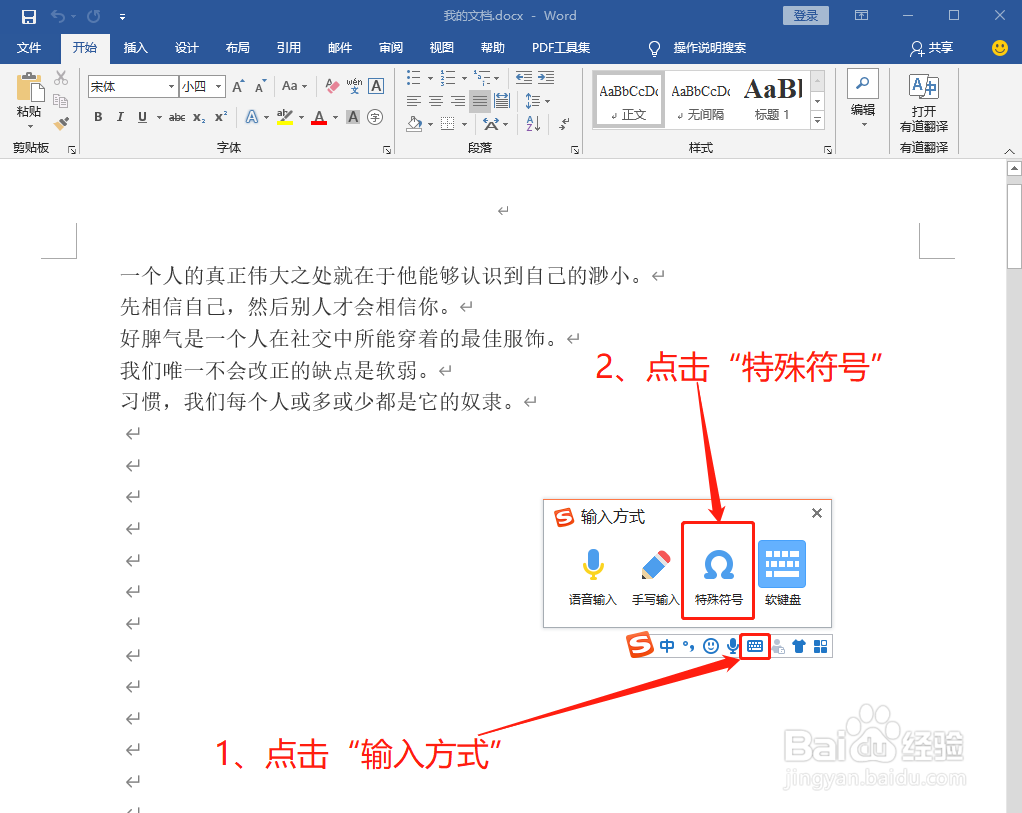
Task: Click the Voice input microphone in 输入方式 panel
Action: pyautogui.click(x=592, y=565)
